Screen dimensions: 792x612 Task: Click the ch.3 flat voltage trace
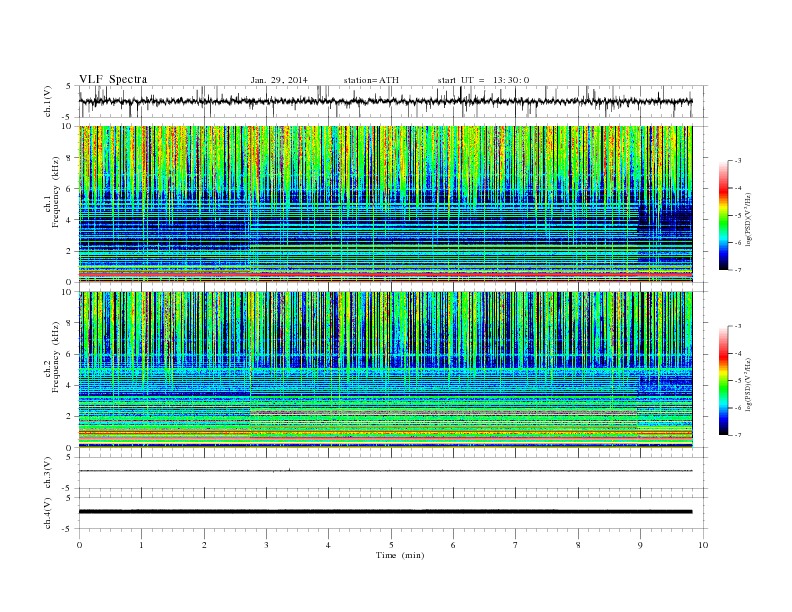click(385, 471)
